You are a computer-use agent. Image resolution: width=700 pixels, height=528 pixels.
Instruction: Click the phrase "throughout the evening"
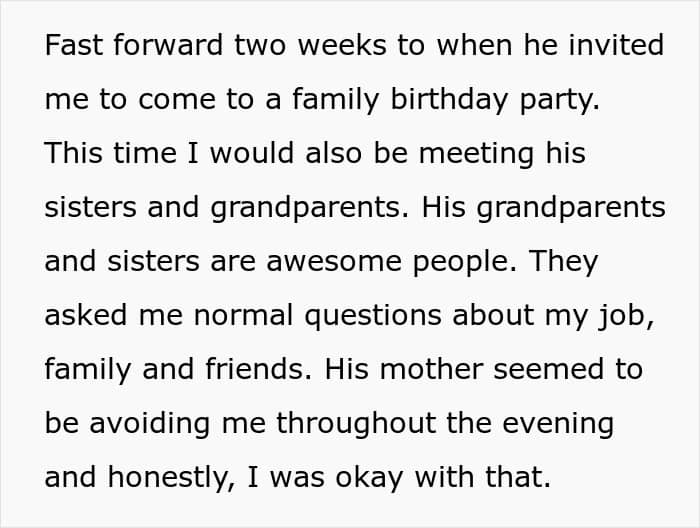[x=444, y=424]
